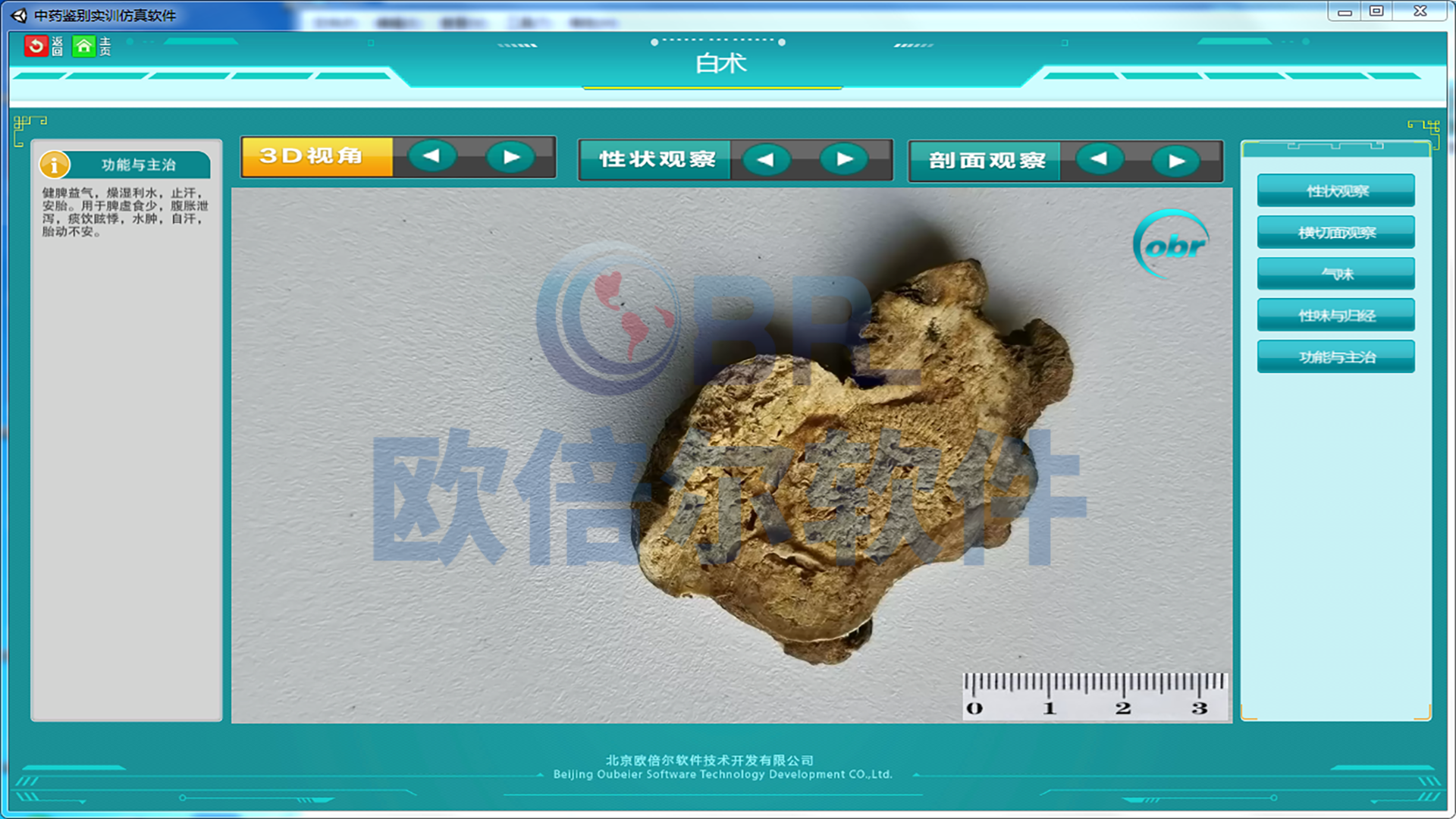Switch to the 性状观察 tab
This screenshot has width=1456, height=819.
pyautogui.click(x=656, y=159)
